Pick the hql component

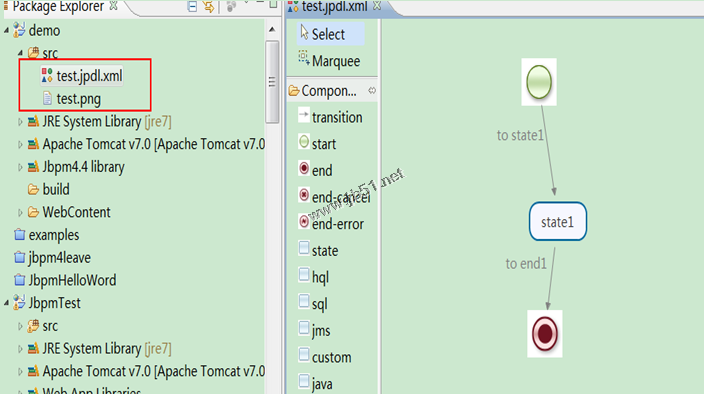(x=314, y=277)
